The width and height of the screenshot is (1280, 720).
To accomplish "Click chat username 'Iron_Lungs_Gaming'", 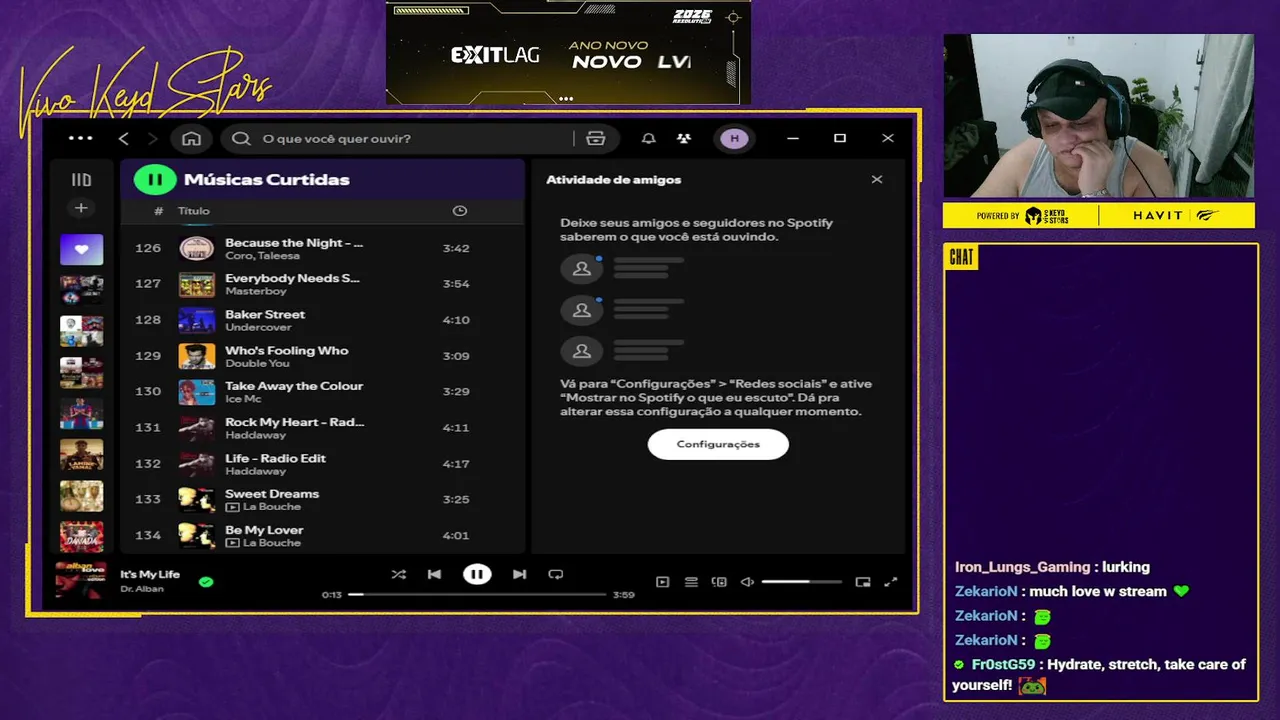I will (1022, 567).
